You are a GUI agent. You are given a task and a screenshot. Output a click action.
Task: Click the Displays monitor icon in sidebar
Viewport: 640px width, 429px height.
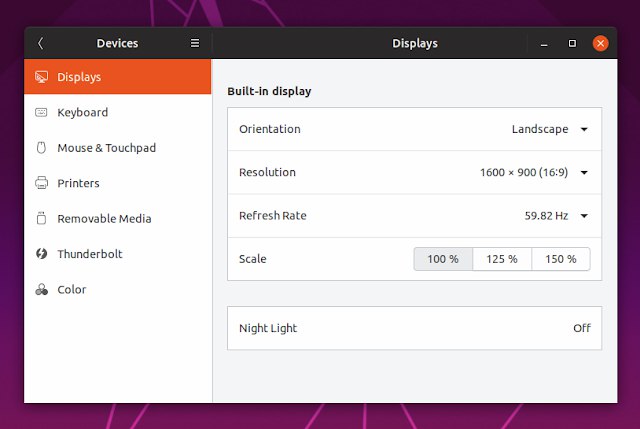tap(41, 77)
